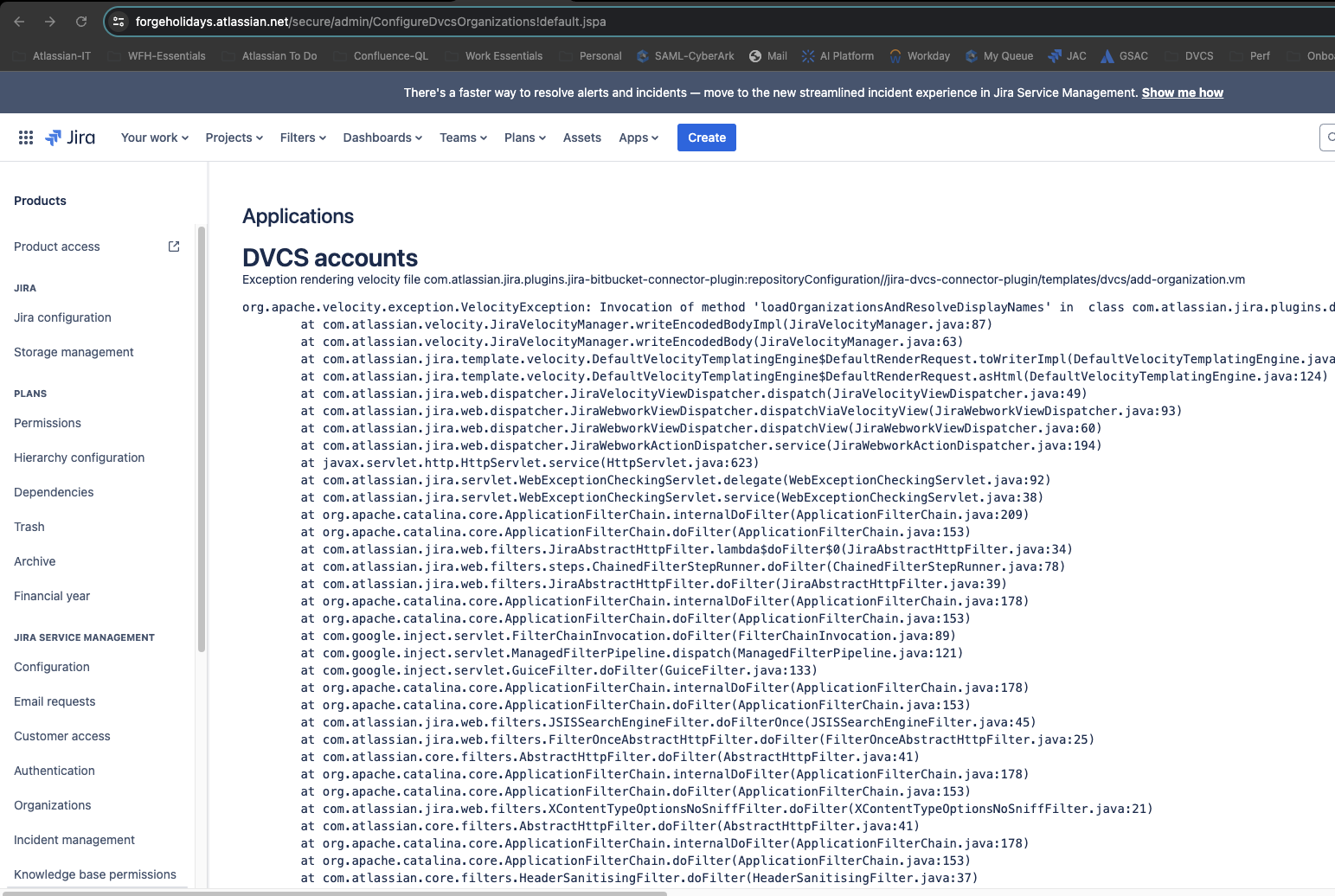Select Dependencies in sidebar
This screenshot has width=1335, height=896.
click(x=54, y=492)
